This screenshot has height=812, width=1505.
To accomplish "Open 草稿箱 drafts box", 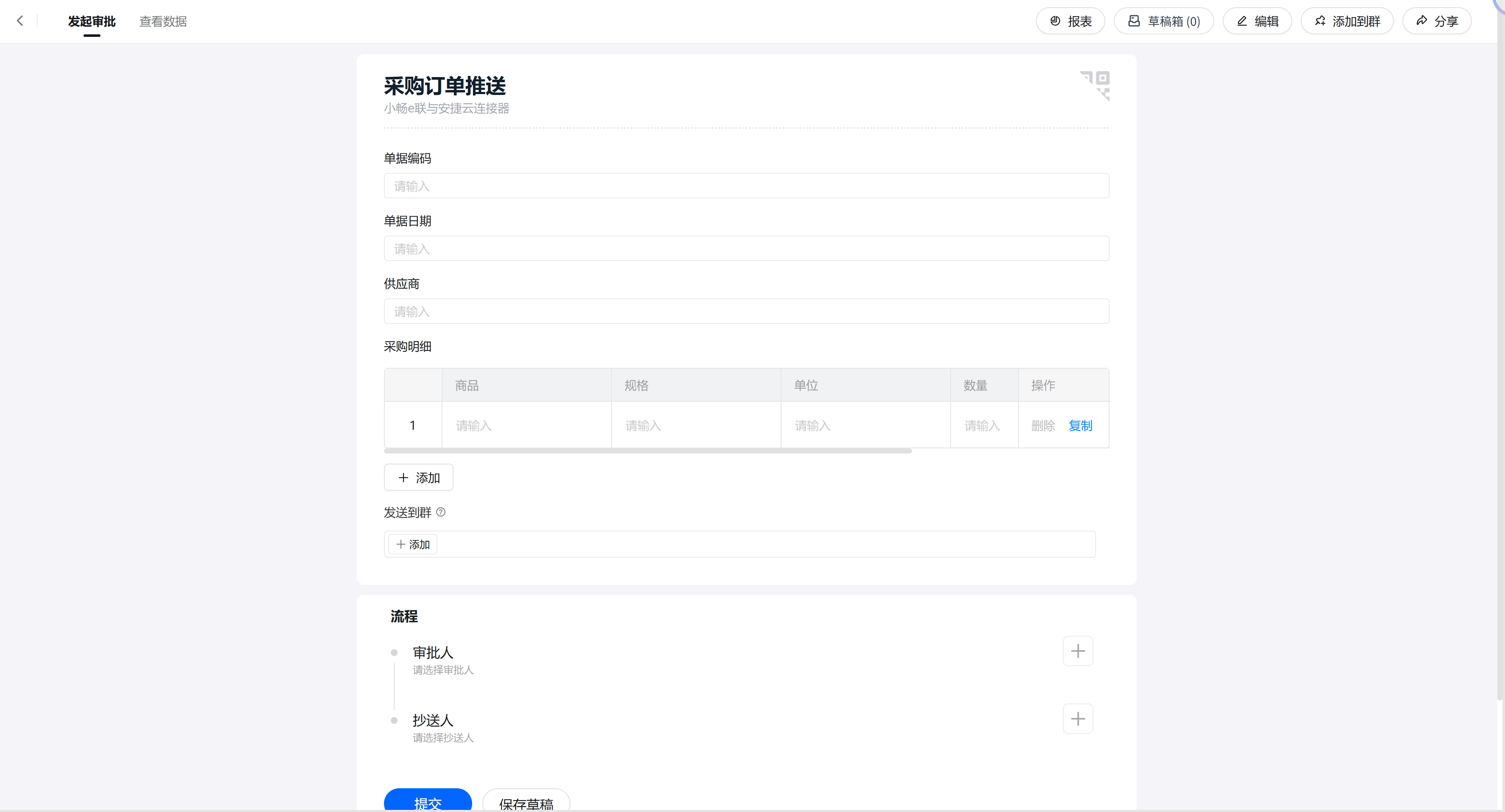I will (x=1164, y=21).
